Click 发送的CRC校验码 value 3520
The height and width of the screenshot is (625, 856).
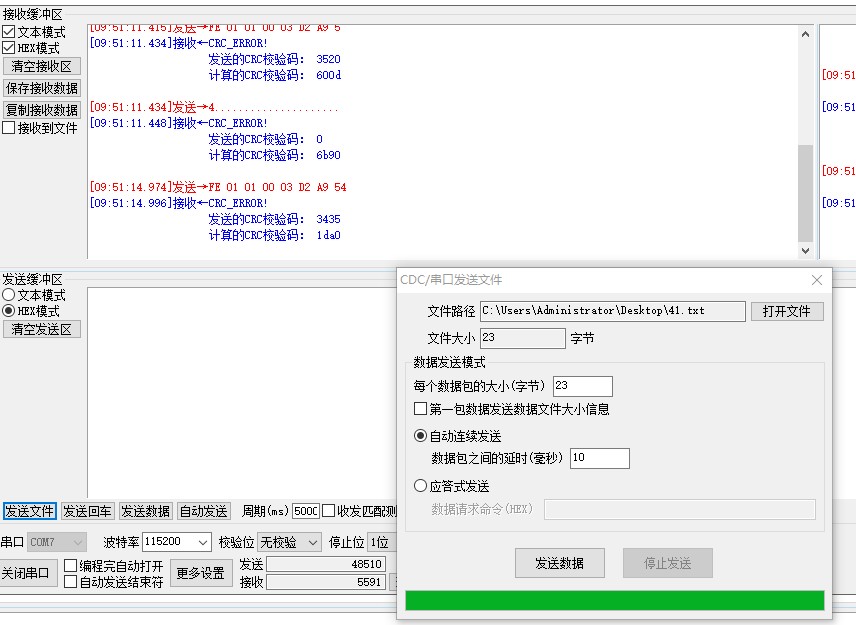tap(329, 59)
